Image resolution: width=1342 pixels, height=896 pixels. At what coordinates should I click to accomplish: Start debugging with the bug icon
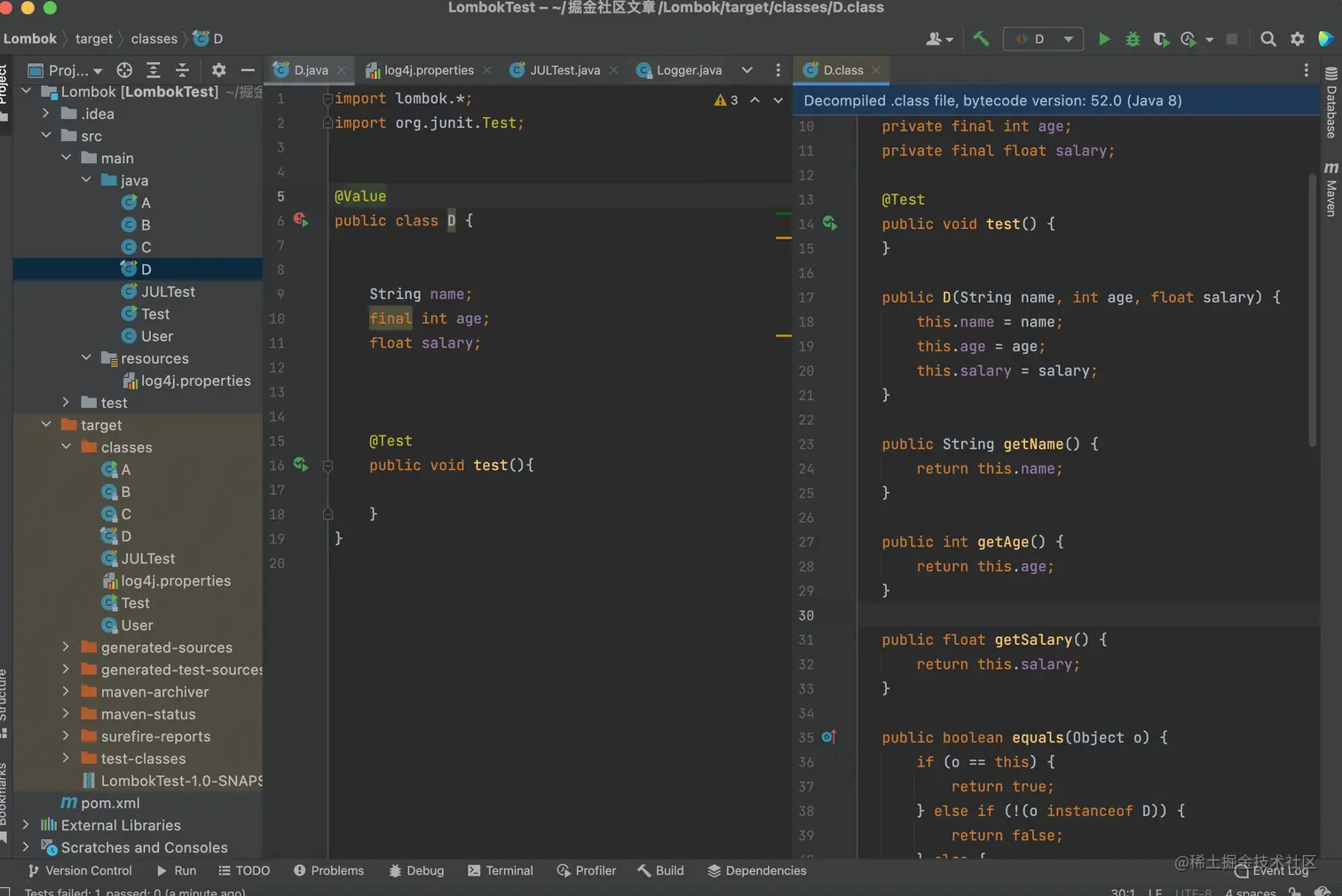click(x=1133, y=39)
